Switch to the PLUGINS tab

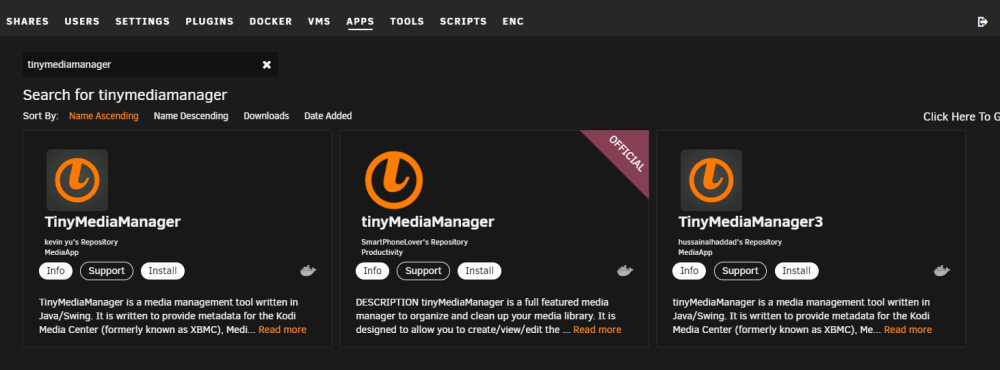click(x=210, y=22)
